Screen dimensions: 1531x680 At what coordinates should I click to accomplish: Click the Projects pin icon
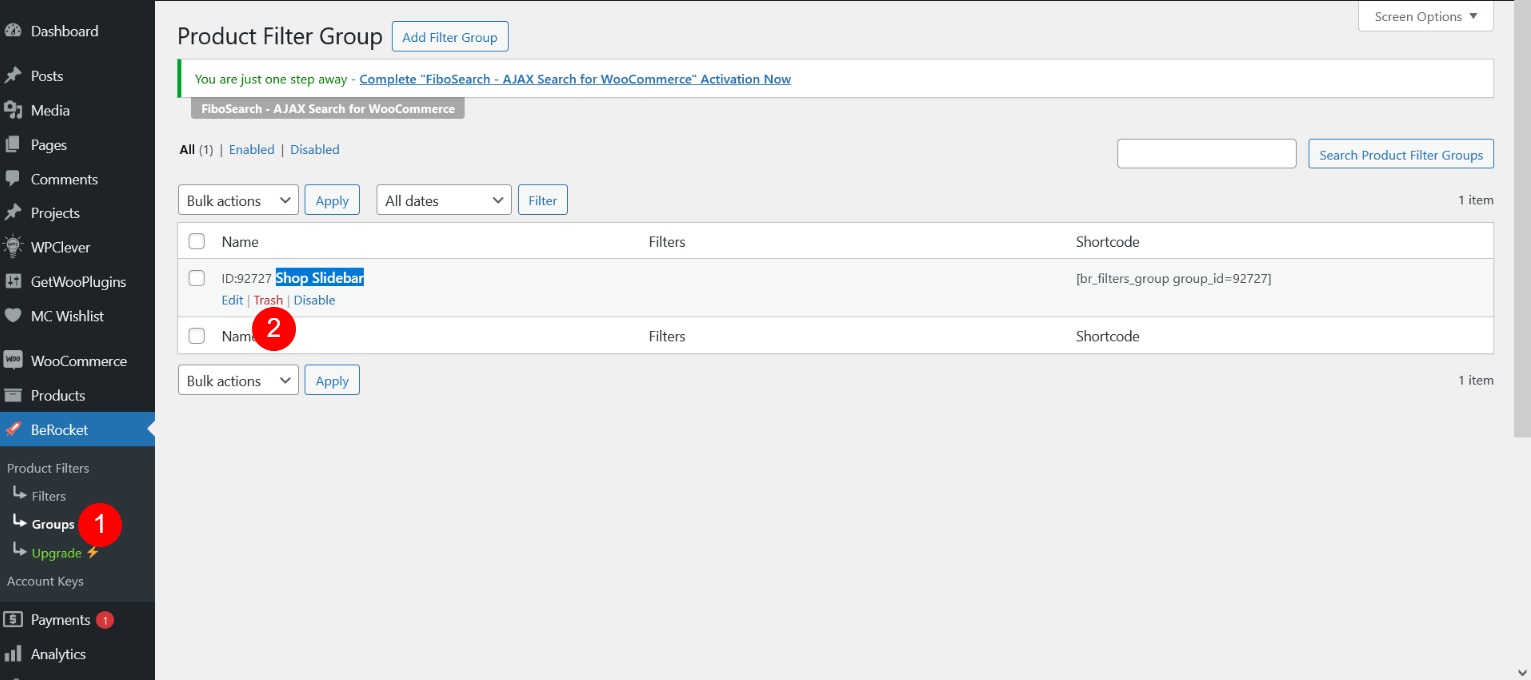point(13,213)
